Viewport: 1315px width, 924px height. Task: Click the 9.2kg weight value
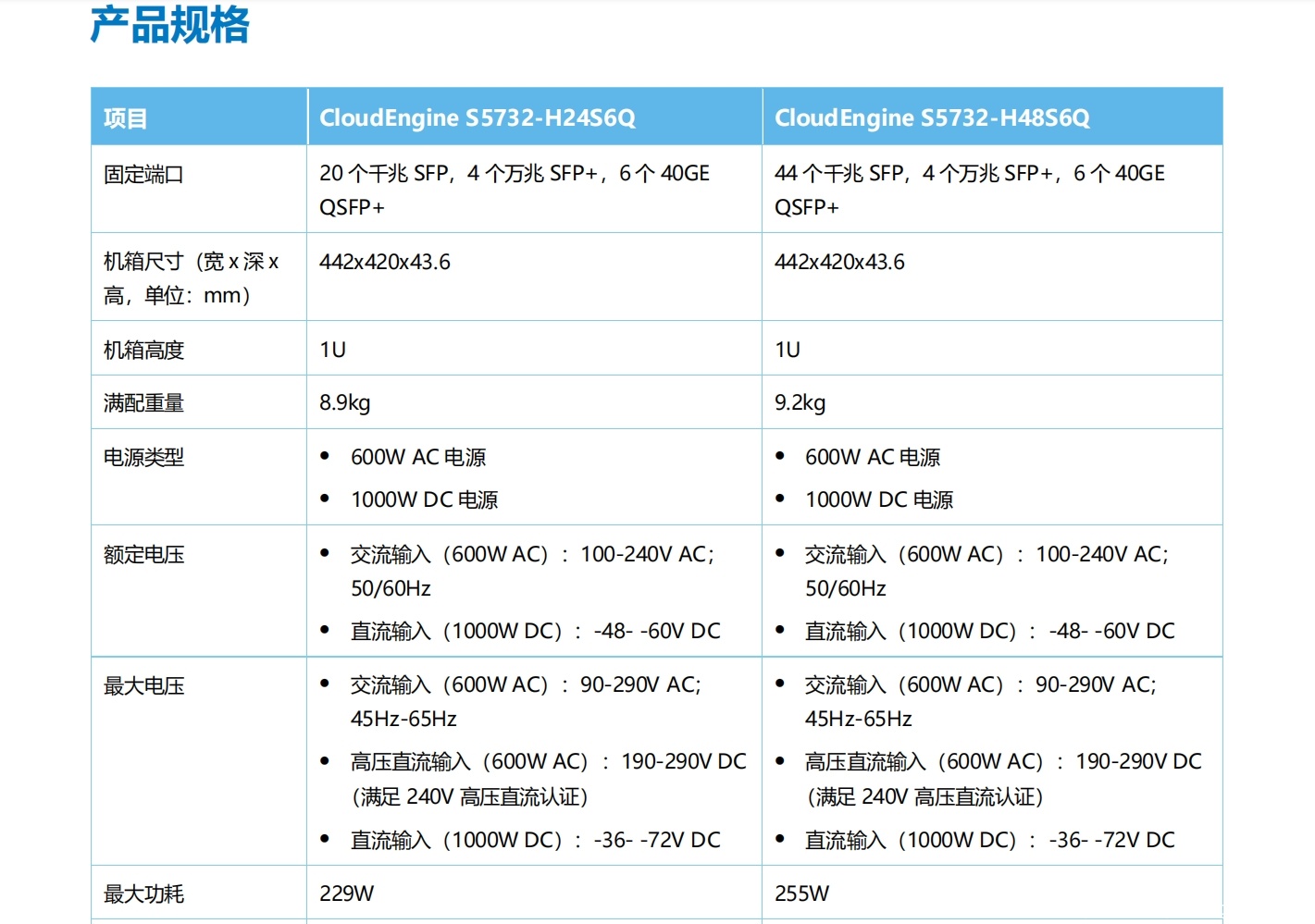click(800, 403)
